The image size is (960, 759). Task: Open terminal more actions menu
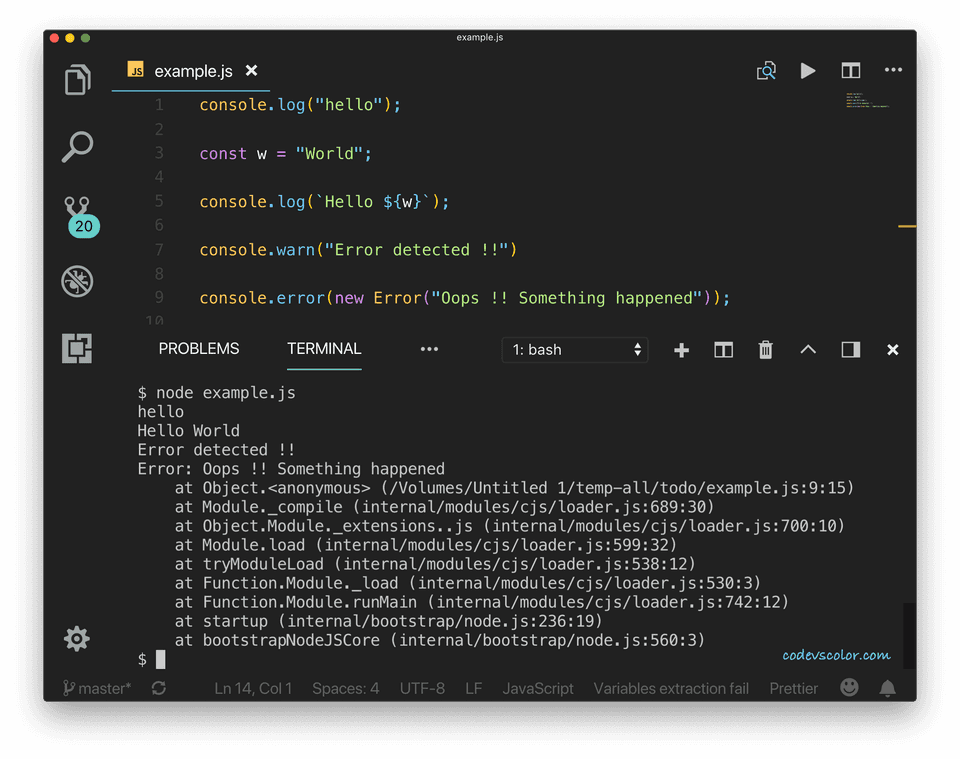(x=429, y=350)
